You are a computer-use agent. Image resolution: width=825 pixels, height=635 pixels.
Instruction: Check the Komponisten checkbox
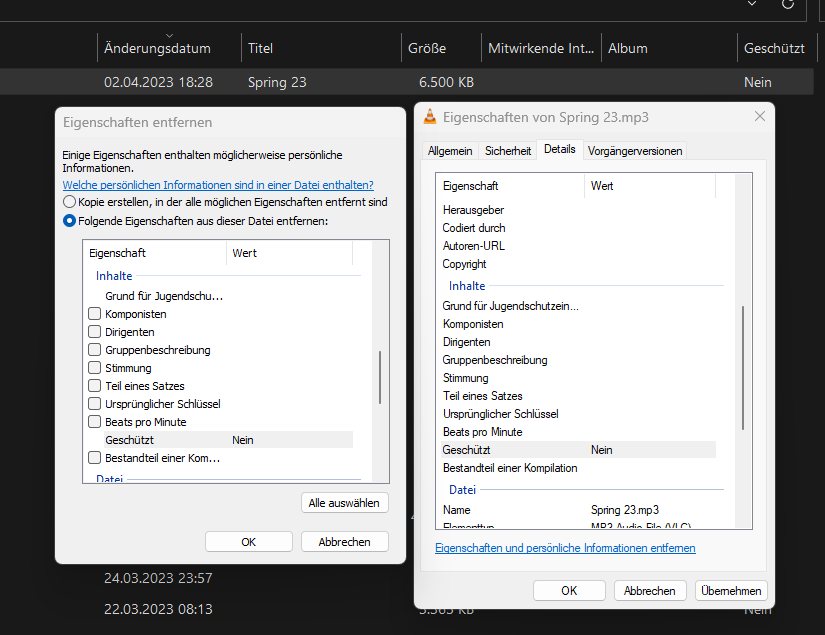[x=95, y=314]
